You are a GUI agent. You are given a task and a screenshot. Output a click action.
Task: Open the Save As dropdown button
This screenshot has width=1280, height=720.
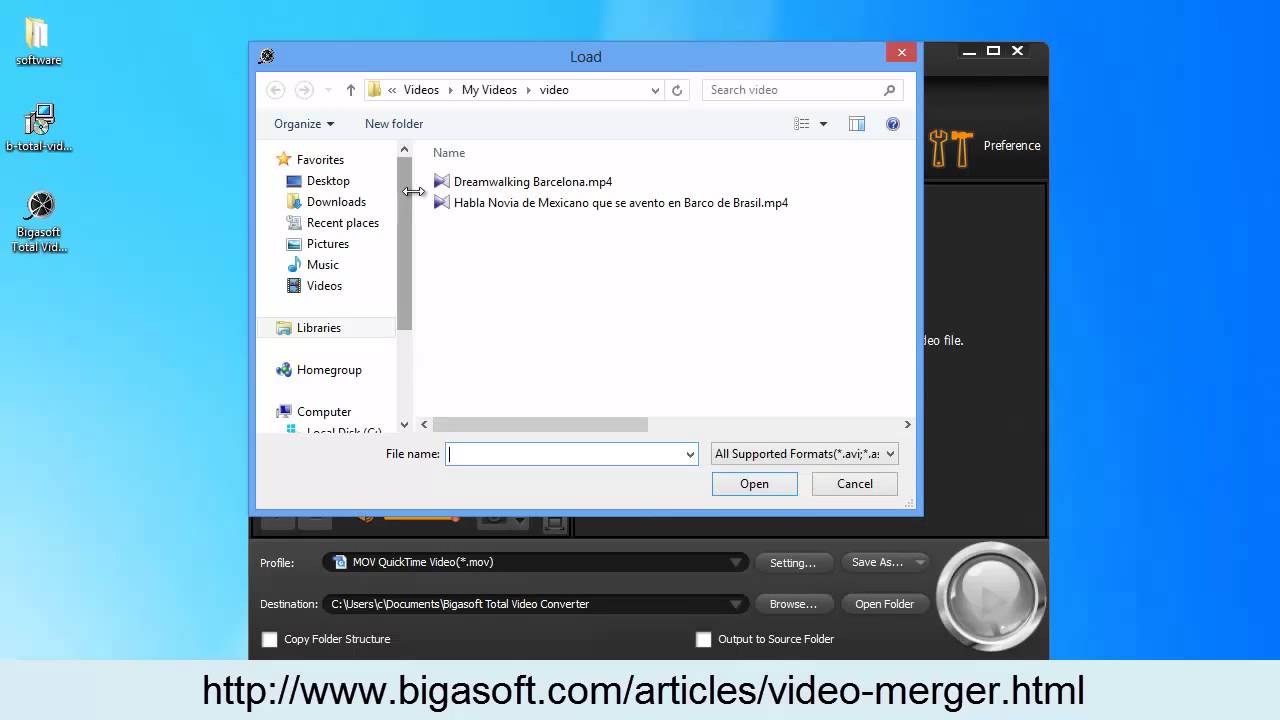884,562
